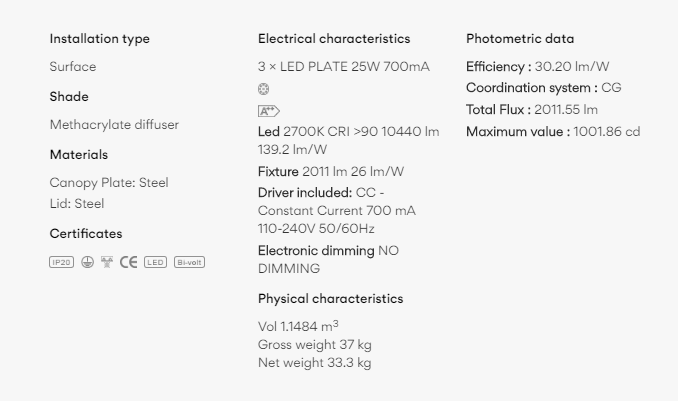
Task: Click the Total Flux label
Action: coord(498,110)
